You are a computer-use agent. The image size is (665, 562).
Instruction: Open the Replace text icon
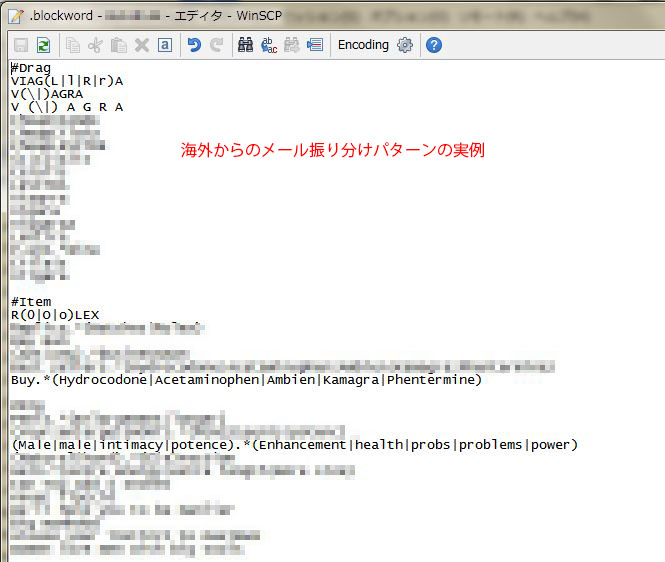[269, 45]
